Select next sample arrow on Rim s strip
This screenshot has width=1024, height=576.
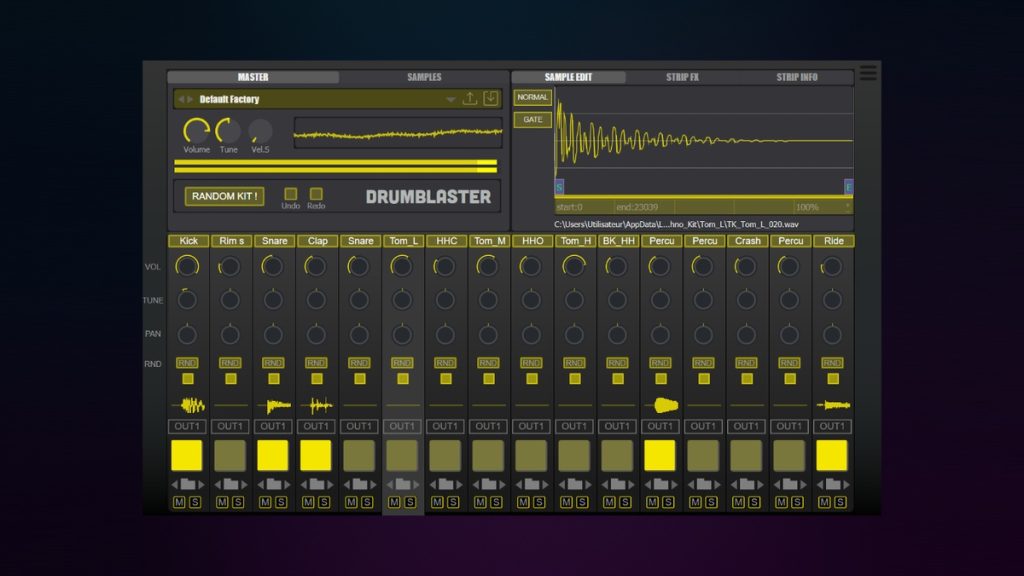click(x=244, y=485)
